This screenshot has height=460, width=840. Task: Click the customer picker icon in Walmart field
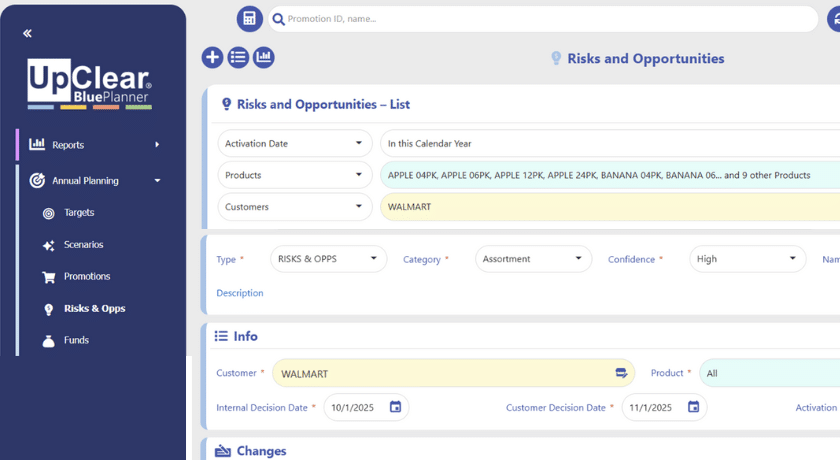621,373
